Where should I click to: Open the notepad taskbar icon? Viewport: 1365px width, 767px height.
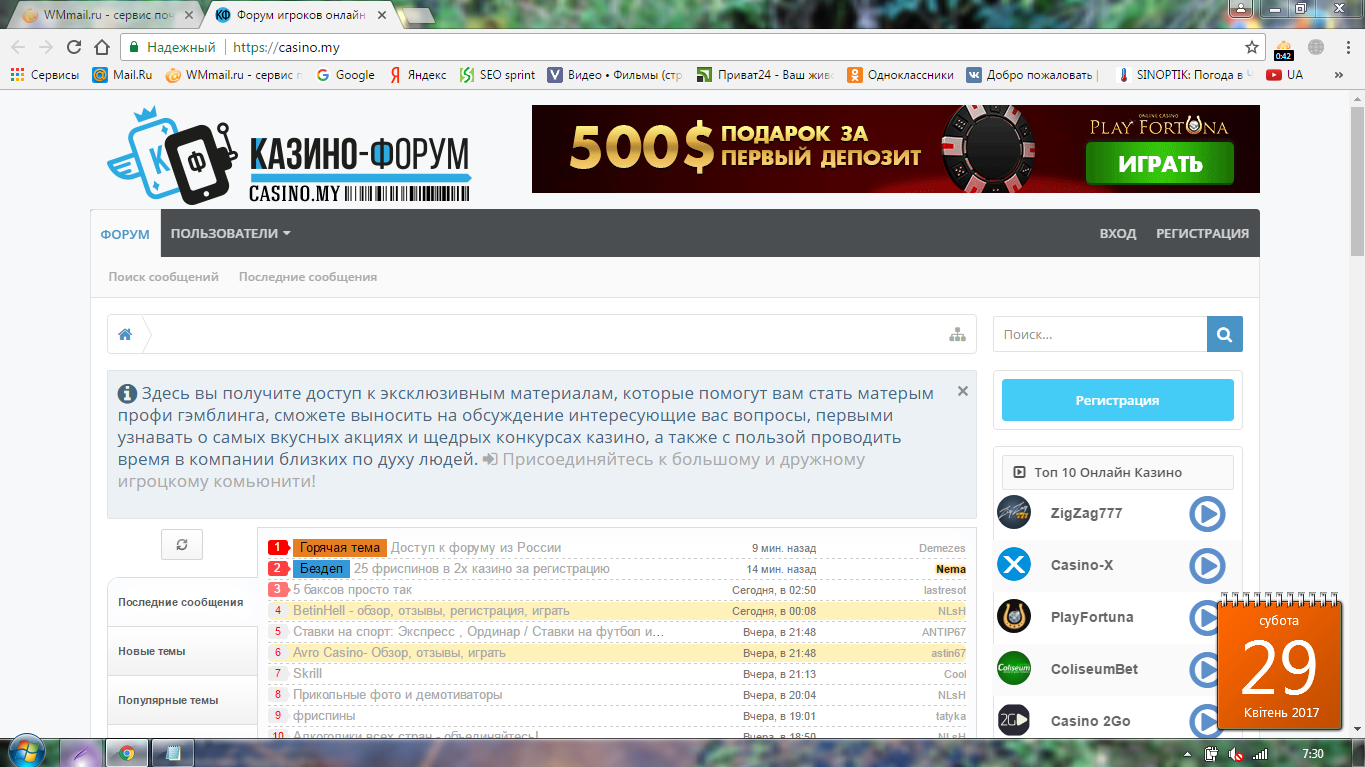tap(173, 753)
